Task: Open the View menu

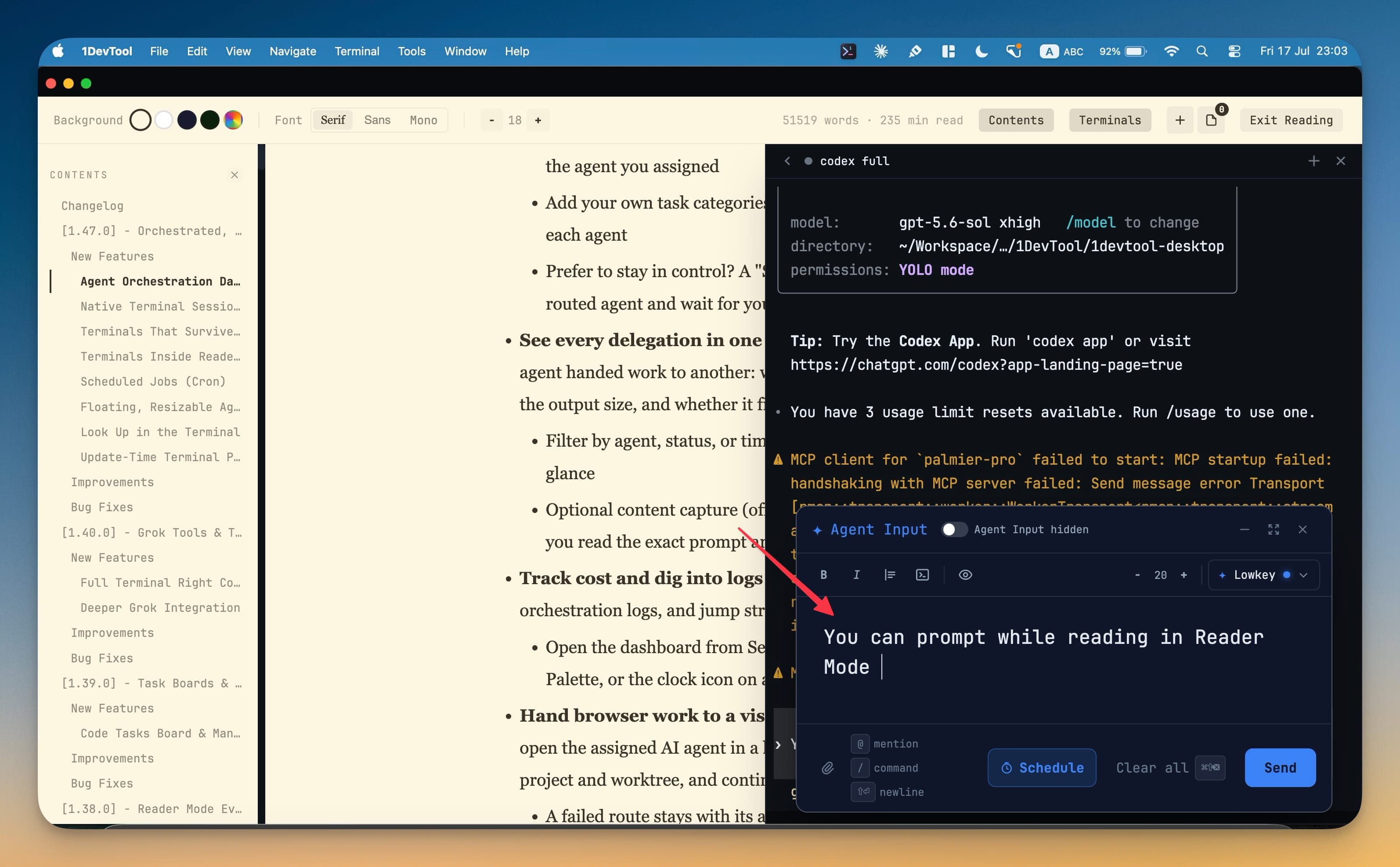Action: (x=238, y=51)
